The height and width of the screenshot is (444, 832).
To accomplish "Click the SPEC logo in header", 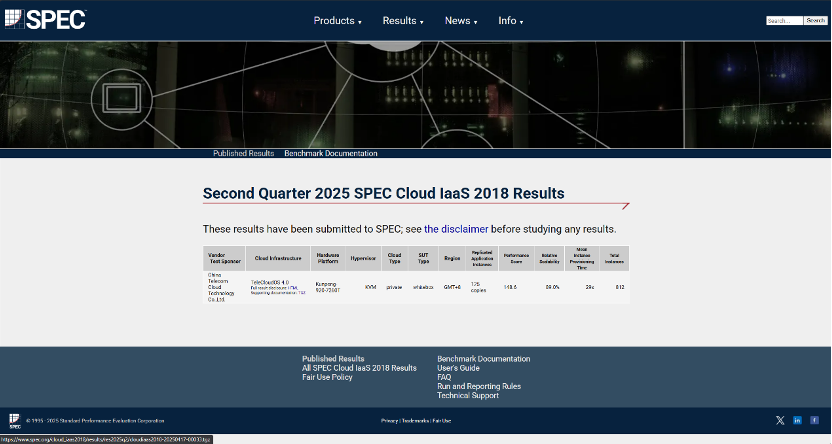I will click(x=45, y=20).
